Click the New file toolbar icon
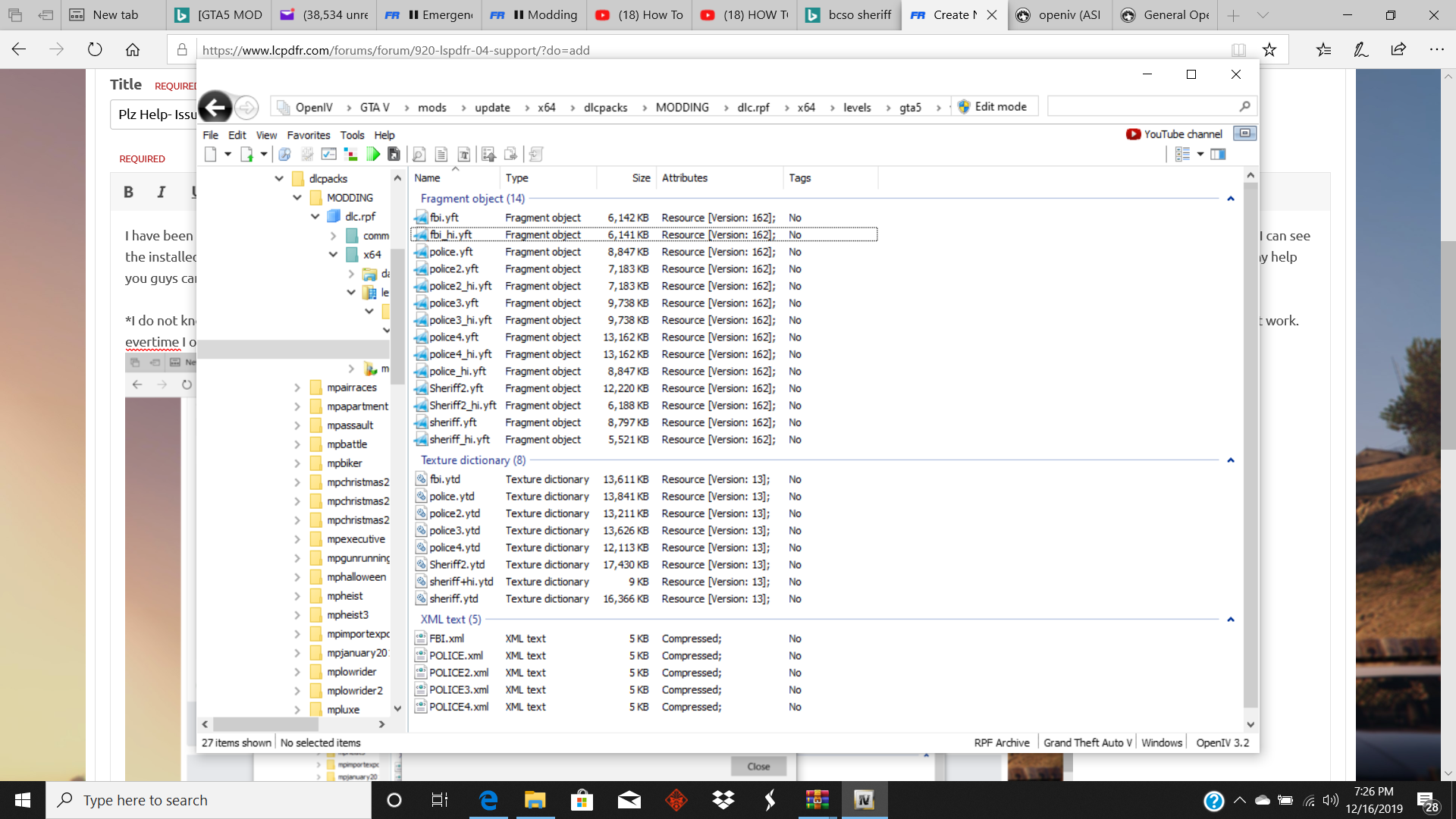The width and height of the screenshot is (1456, 819). (x=211, y=155)
